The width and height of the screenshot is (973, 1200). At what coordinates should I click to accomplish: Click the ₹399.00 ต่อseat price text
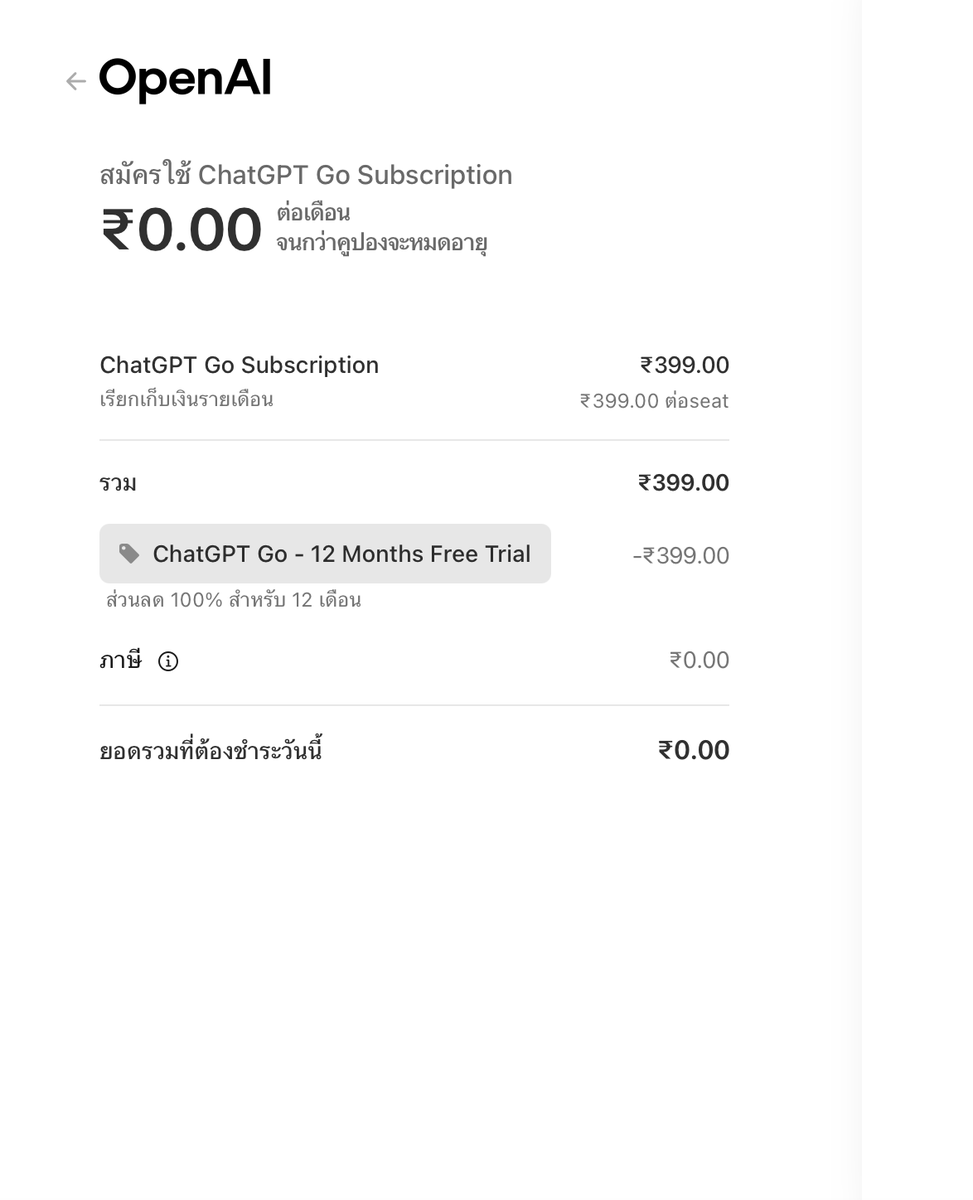(654, 401)
